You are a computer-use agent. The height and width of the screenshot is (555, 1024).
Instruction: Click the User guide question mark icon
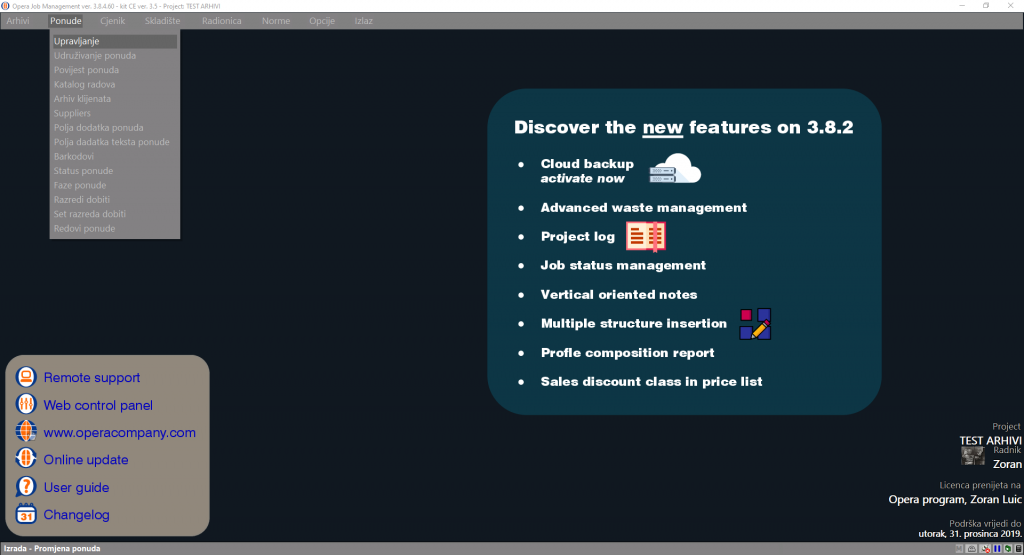(27, 487)
